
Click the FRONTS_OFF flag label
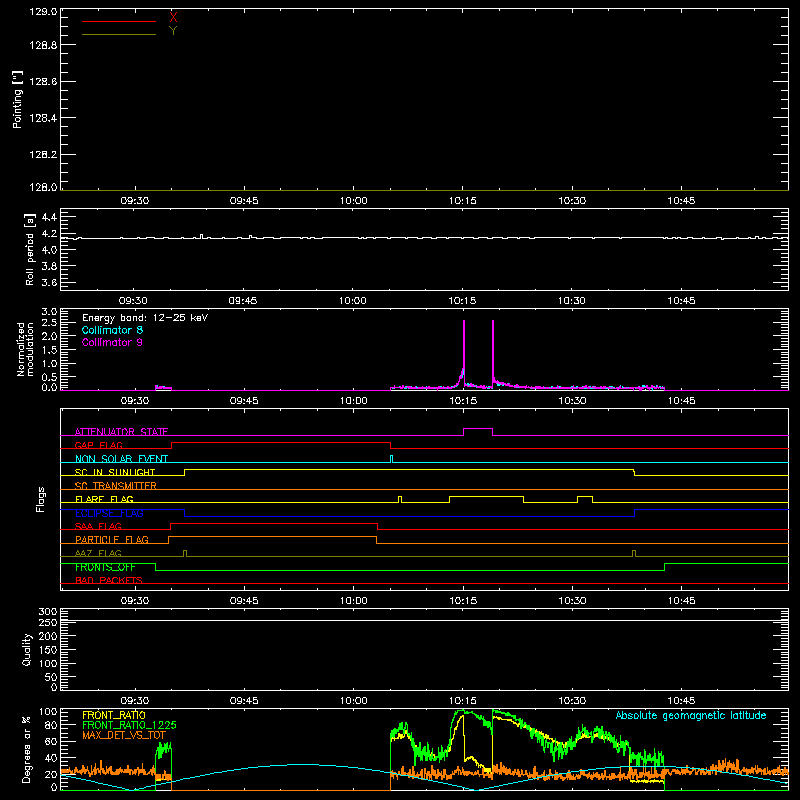click(105, 567)
